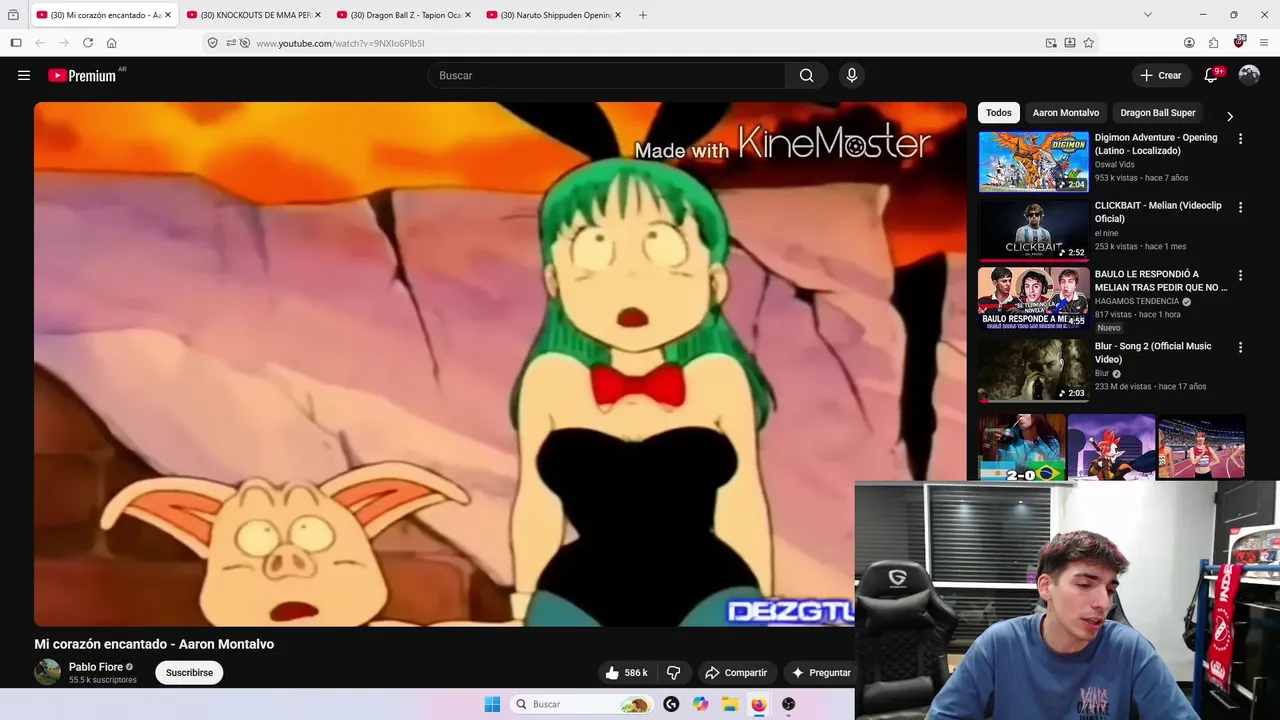Viewport: 1280px width, 720px height.
Task: Open the browser home page button
Action: 112,43
